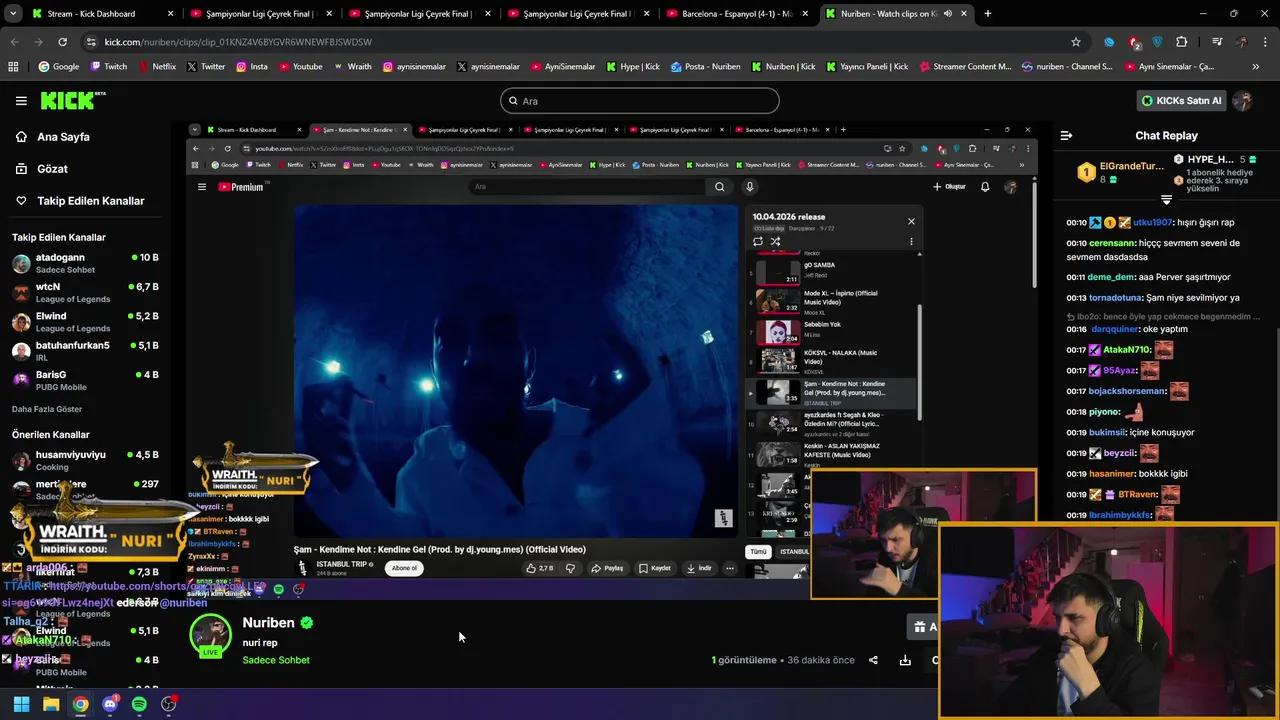Screen dimensions: 1280x720
Task: Go back with browser back arrow
Action: (15, 42)
